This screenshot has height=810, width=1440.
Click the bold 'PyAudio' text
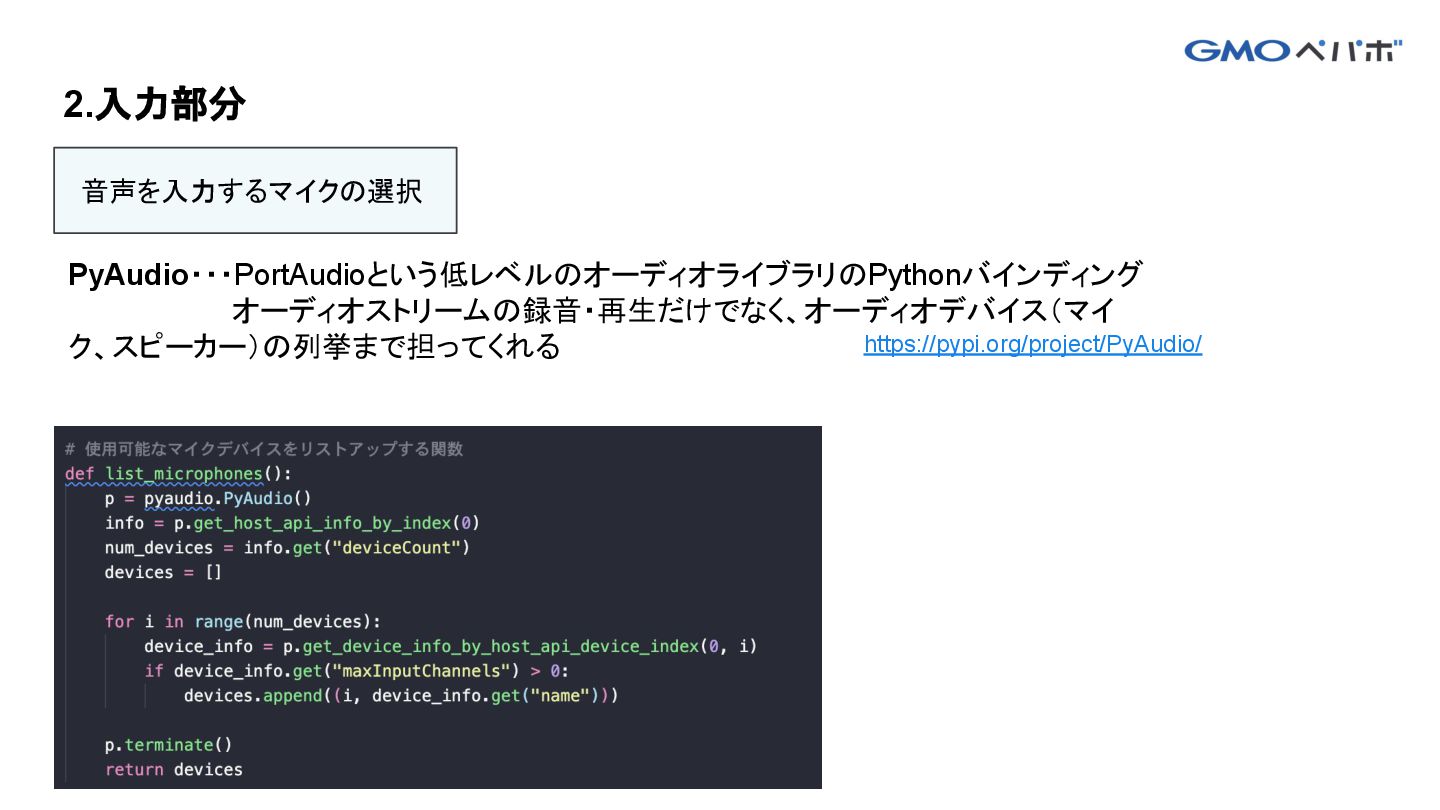[x=128, y=274]
